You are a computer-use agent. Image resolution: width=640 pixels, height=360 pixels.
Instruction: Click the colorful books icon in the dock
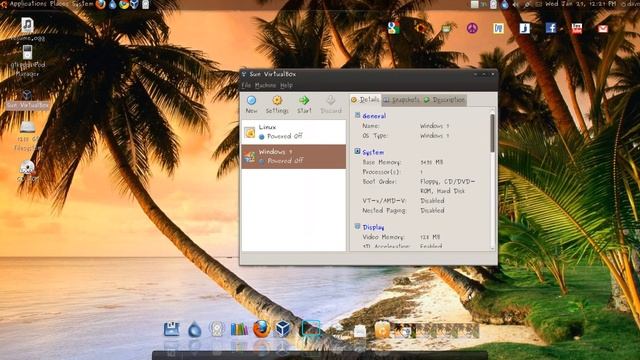click(239, 329)
